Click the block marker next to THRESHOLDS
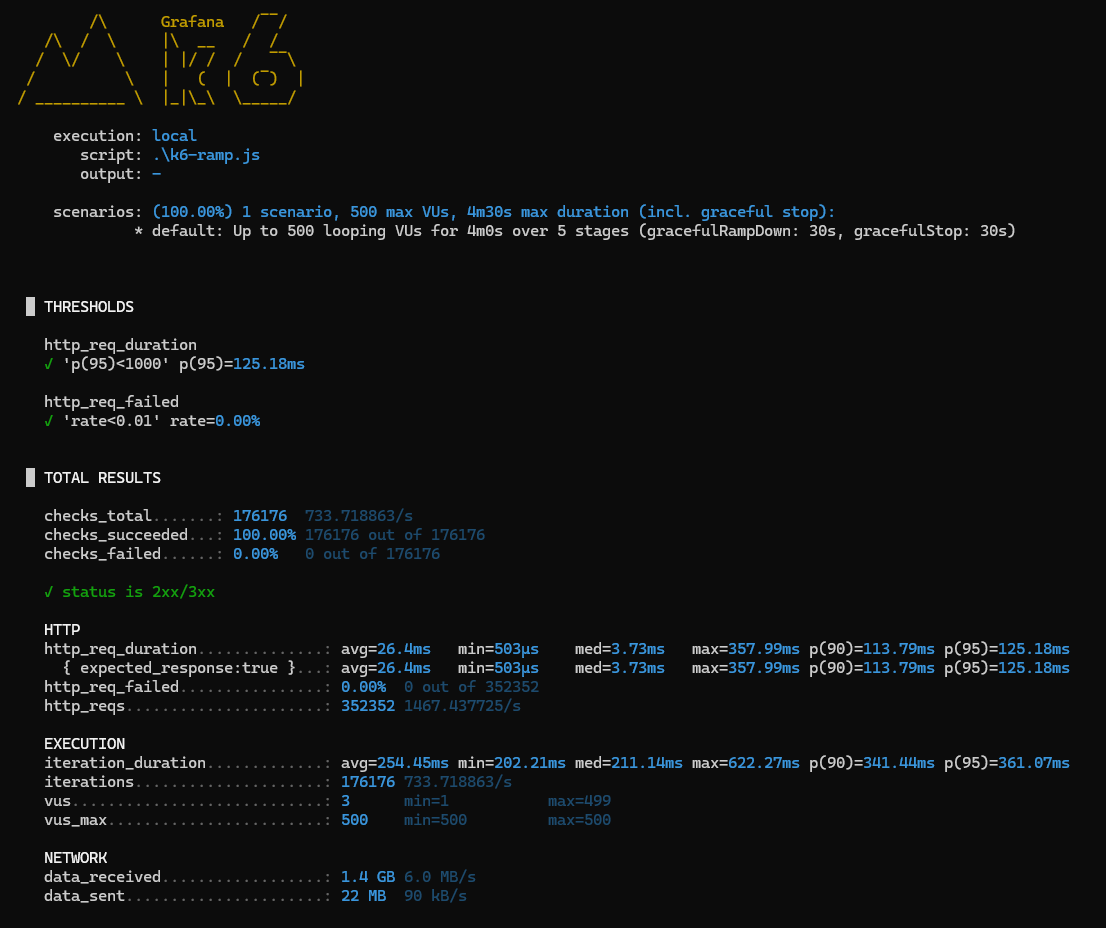The image size is (1106, 928). tap(30, 306)
